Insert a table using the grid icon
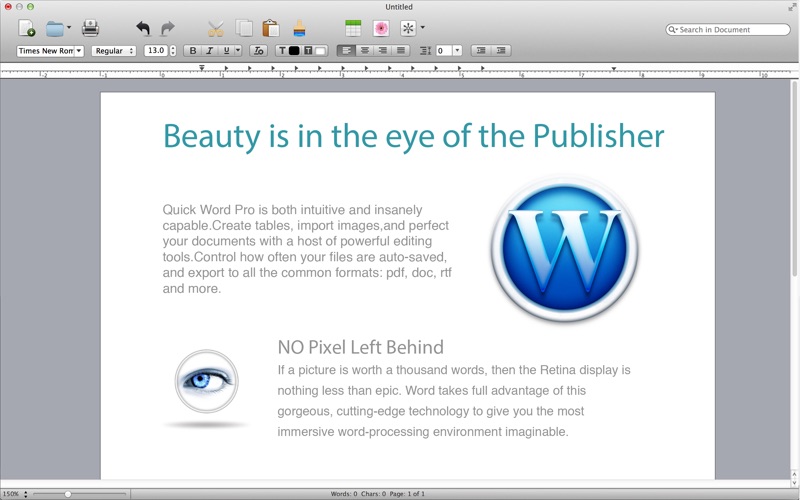 point(353,28)
